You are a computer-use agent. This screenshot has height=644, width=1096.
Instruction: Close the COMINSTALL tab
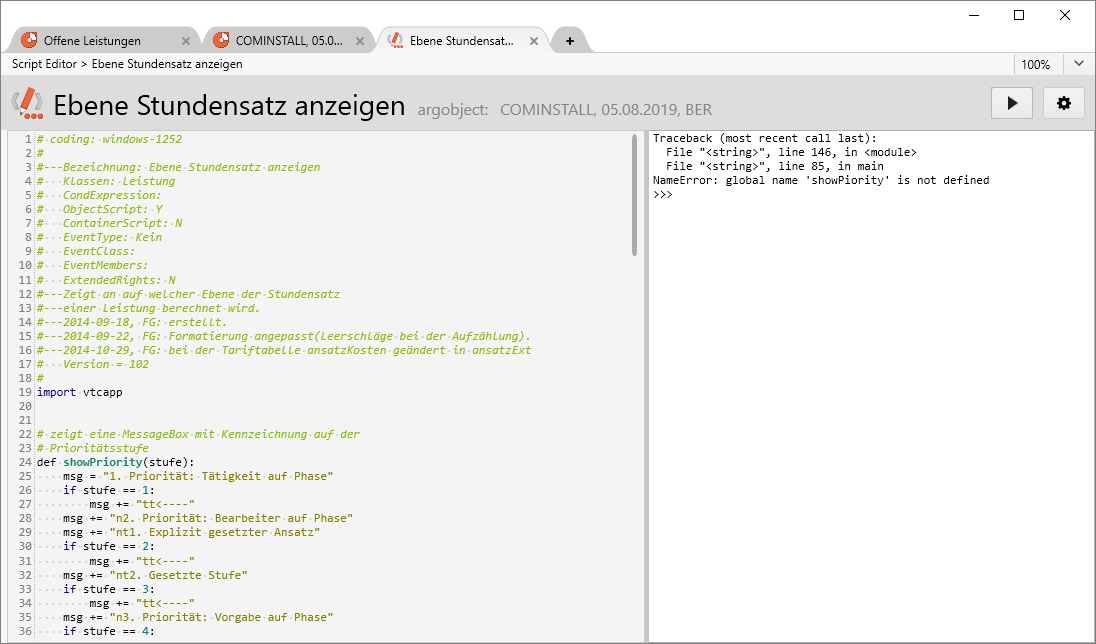pos(360,41)
